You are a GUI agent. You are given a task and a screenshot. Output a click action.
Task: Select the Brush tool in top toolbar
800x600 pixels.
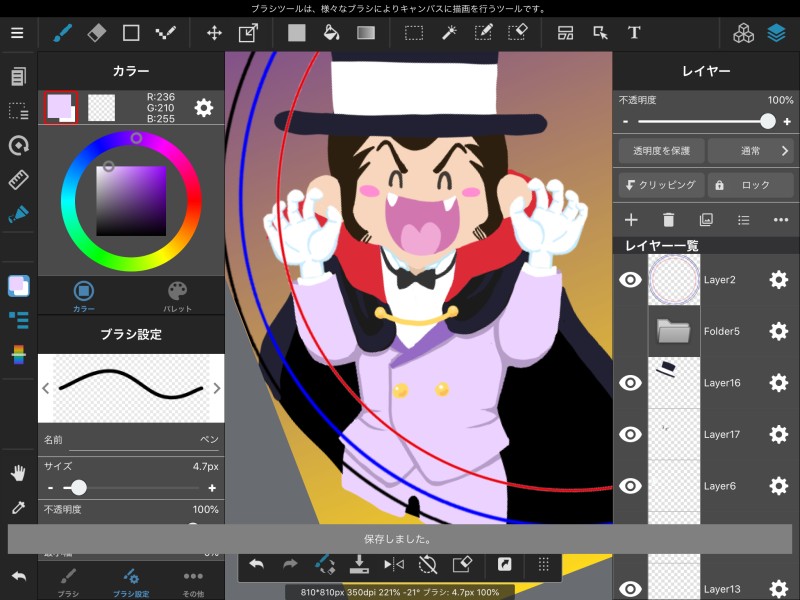(x=62, y=33)
